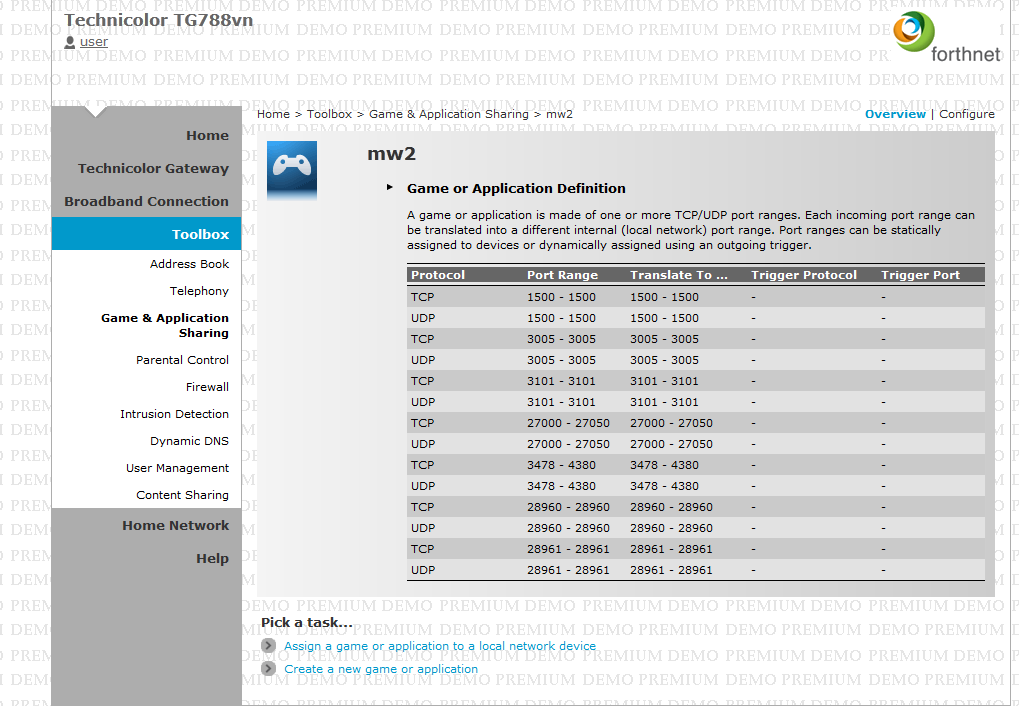
Task: Click Game or Application Definition heading
Action: [516, 188]
